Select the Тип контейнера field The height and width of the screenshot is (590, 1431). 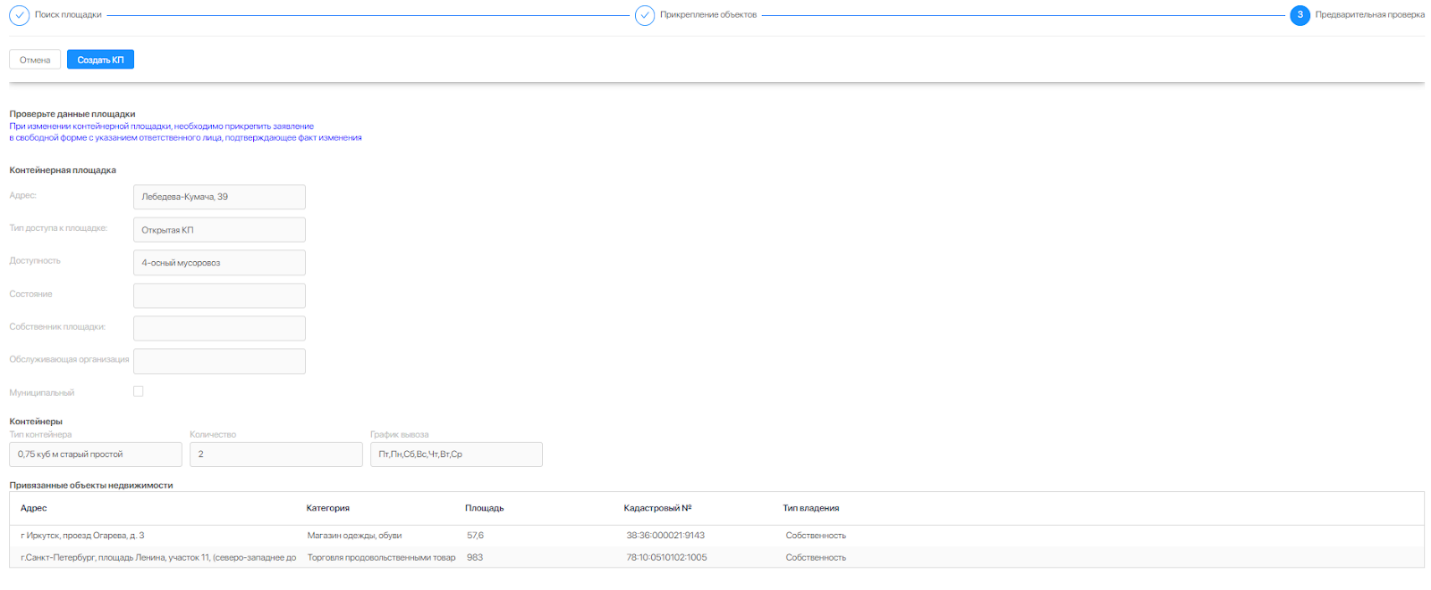95,454
